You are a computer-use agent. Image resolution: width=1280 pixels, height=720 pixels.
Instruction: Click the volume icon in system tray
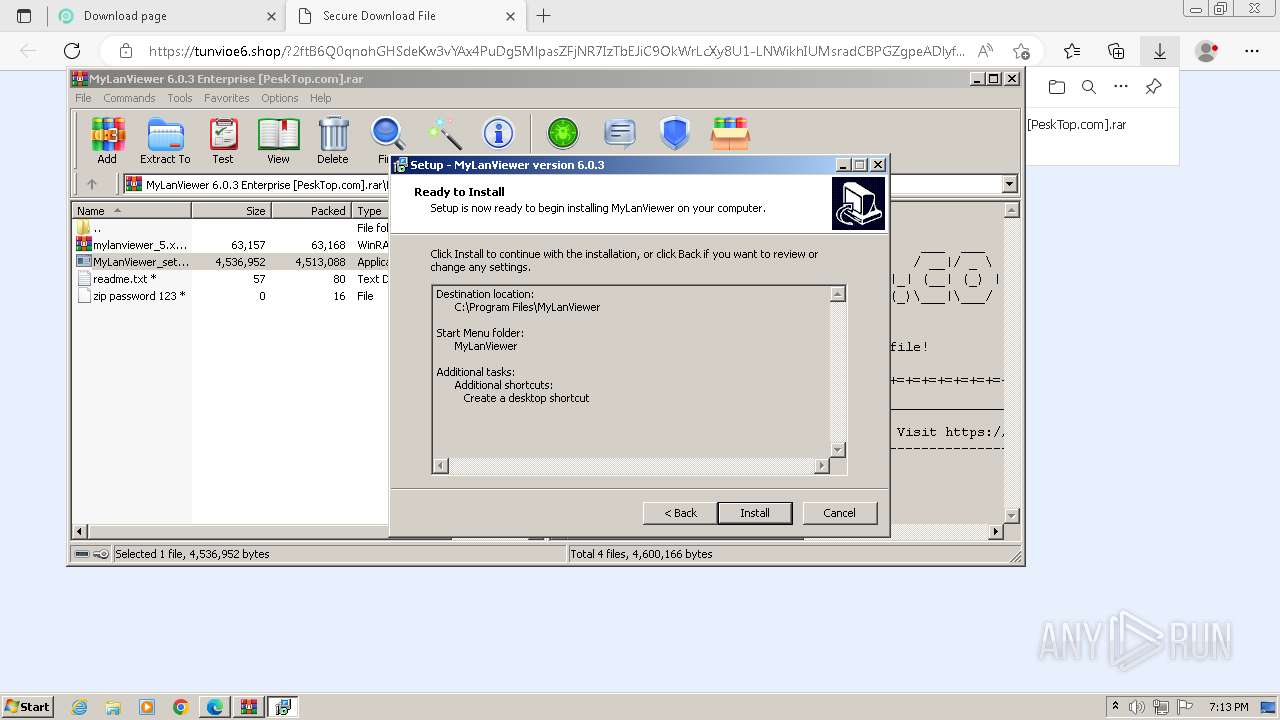coord(1139,707)
